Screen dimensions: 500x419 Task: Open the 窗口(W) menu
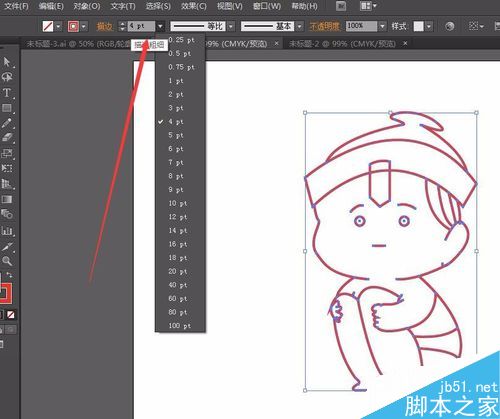coord(267,6)
